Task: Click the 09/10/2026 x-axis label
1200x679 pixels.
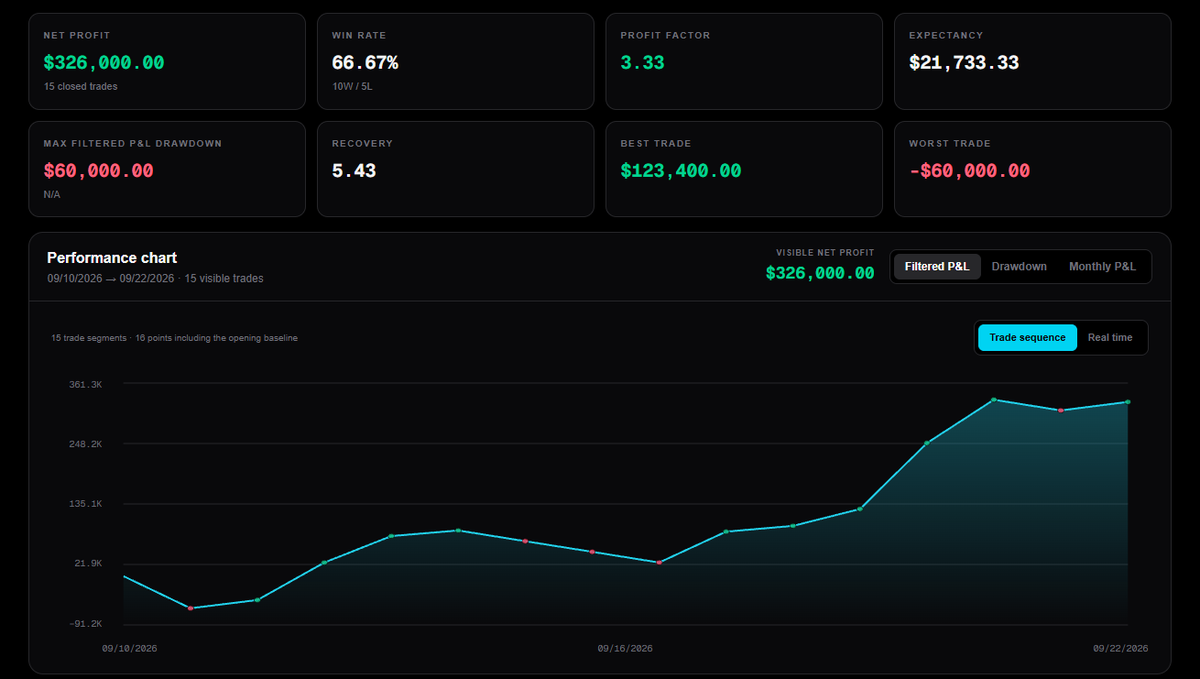Action: coord(130,649)
